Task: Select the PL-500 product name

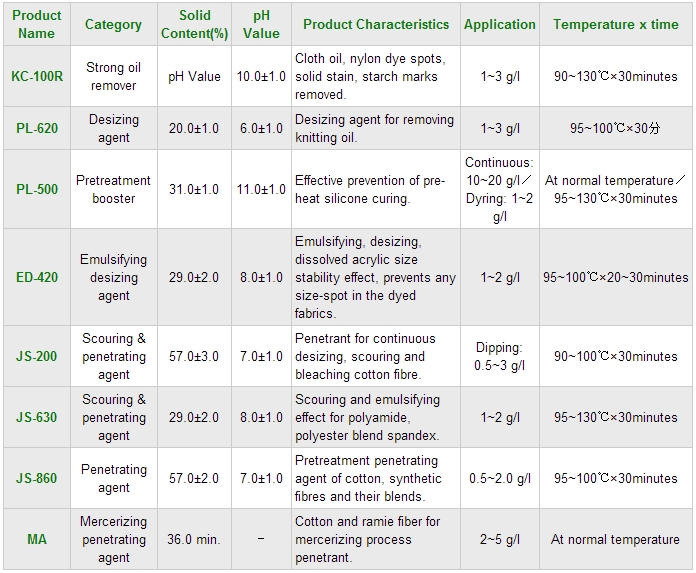Action: (37, 189)
